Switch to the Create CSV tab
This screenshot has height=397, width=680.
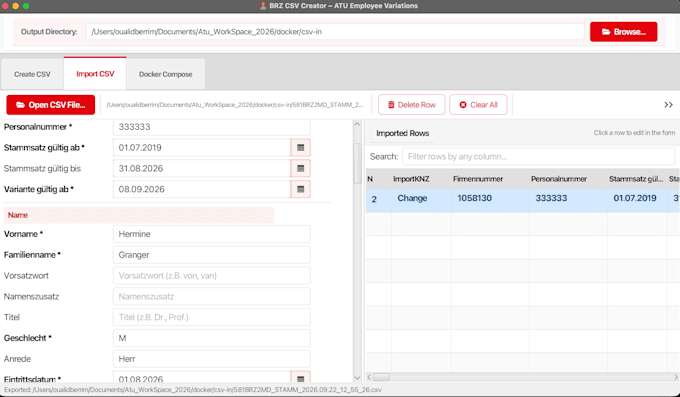(x=33, y=74)
